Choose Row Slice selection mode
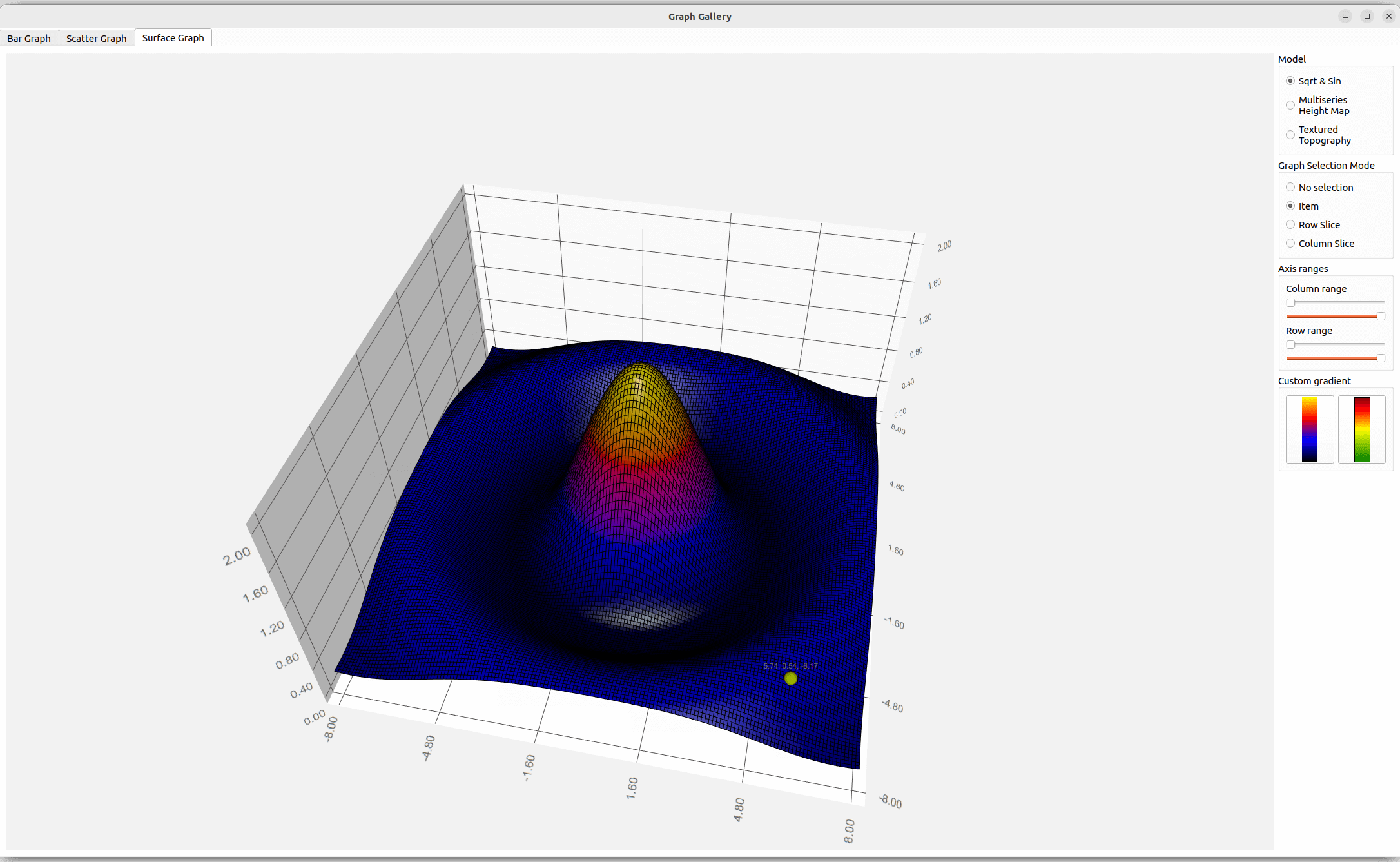This screenshot has height=862, width=1400. click(1290, 225)
